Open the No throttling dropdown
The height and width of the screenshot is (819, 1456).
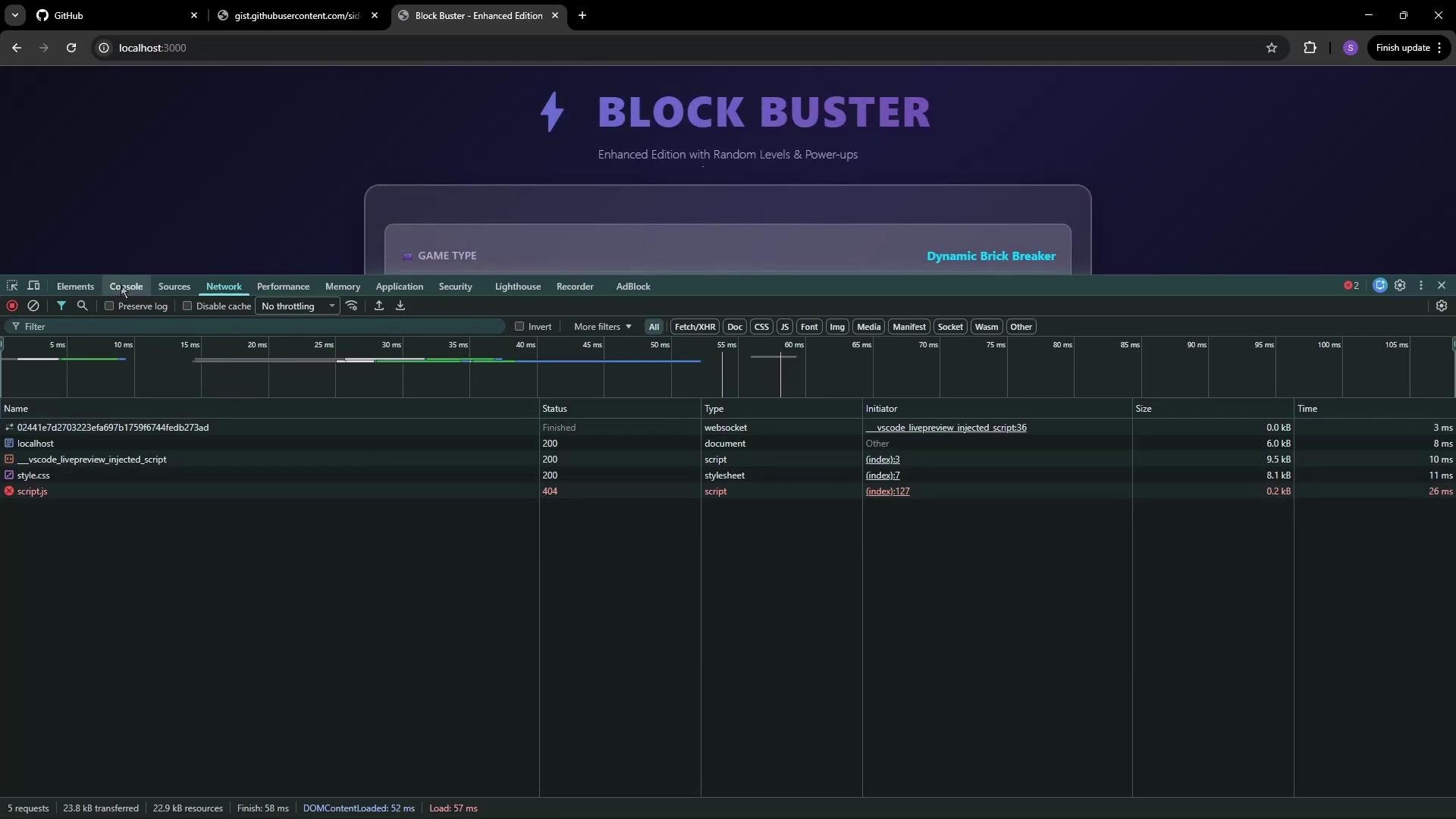click(x=297, y=306)
